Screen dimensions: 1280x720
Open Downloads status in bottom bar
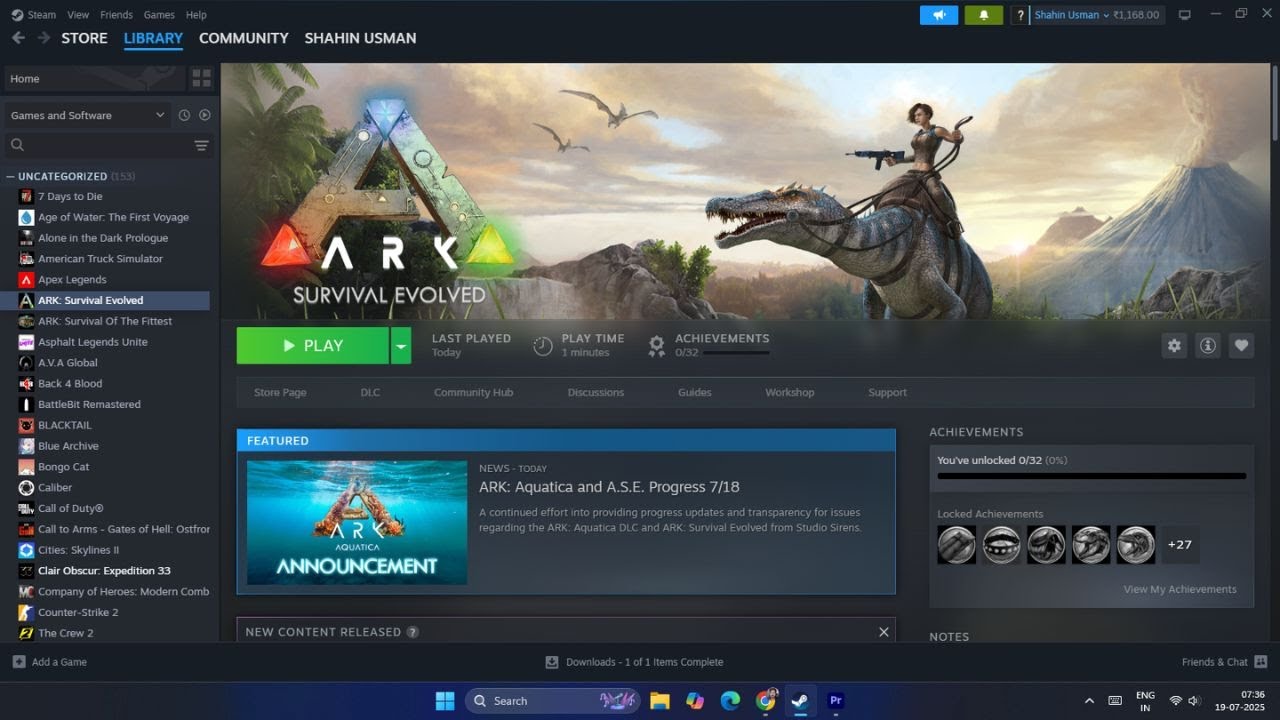634,662
